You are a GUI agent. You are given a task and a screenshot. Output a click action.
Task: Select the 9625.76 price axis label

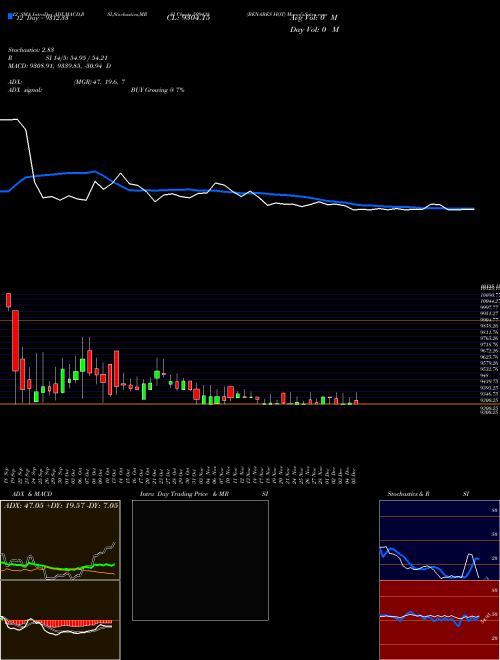coord(490,357)
